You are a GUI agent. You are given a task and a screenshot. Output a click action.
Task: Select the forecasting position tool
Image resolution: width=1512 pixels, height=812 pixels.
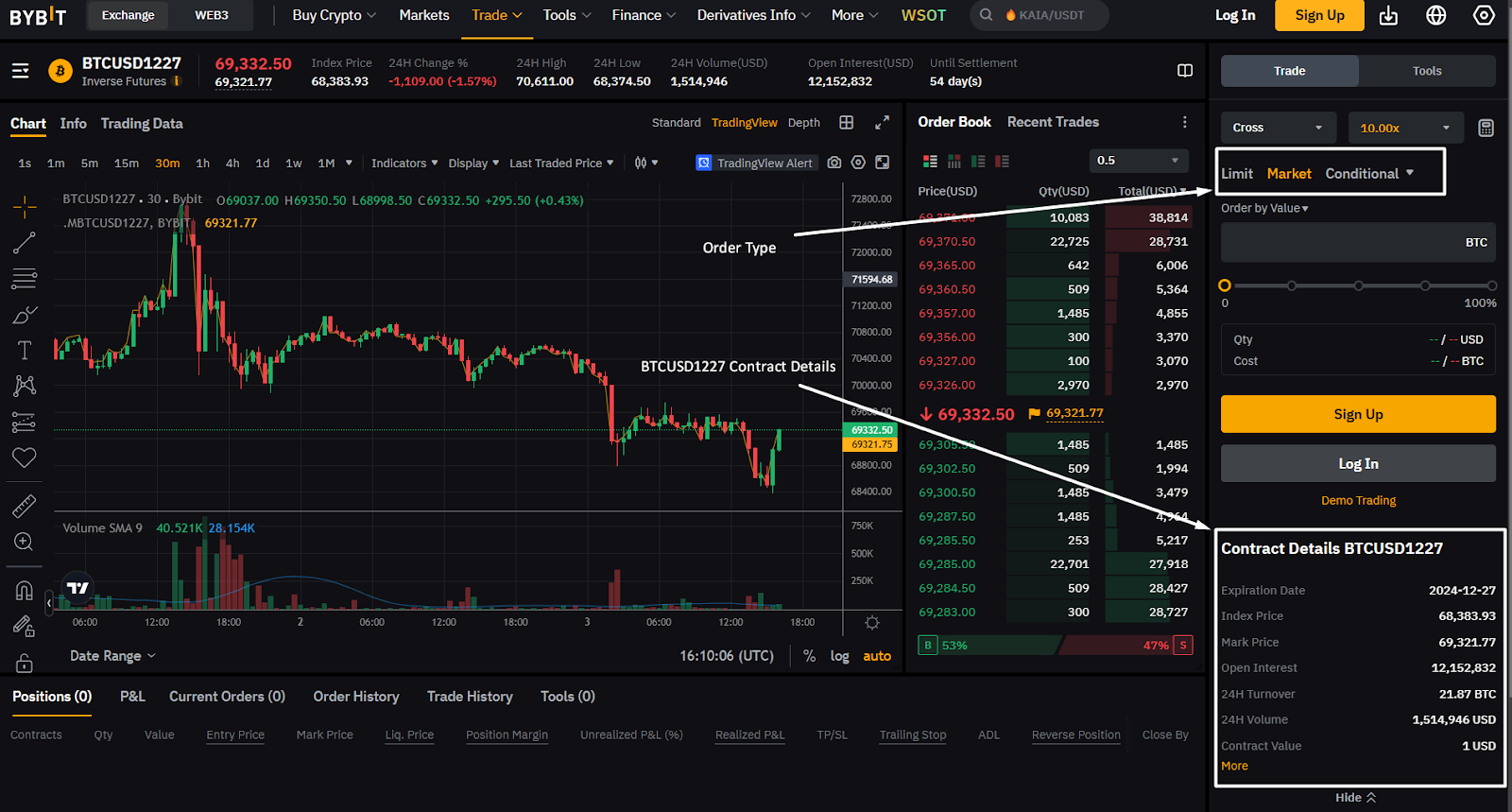(x=25, y=423)
